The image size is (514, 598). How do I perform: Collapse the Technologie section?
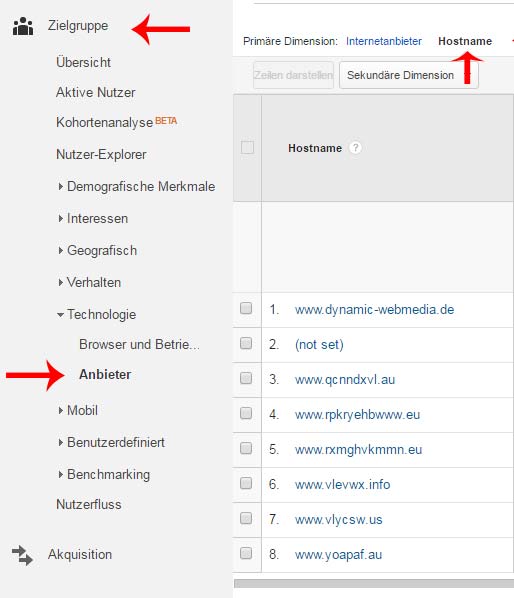click(60, 315)
